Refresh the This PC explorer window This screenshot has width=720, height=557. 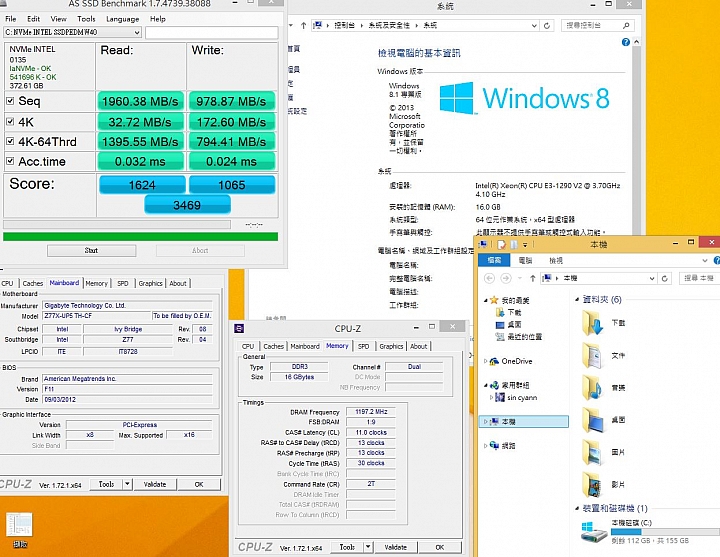click(x=664, y=278)
